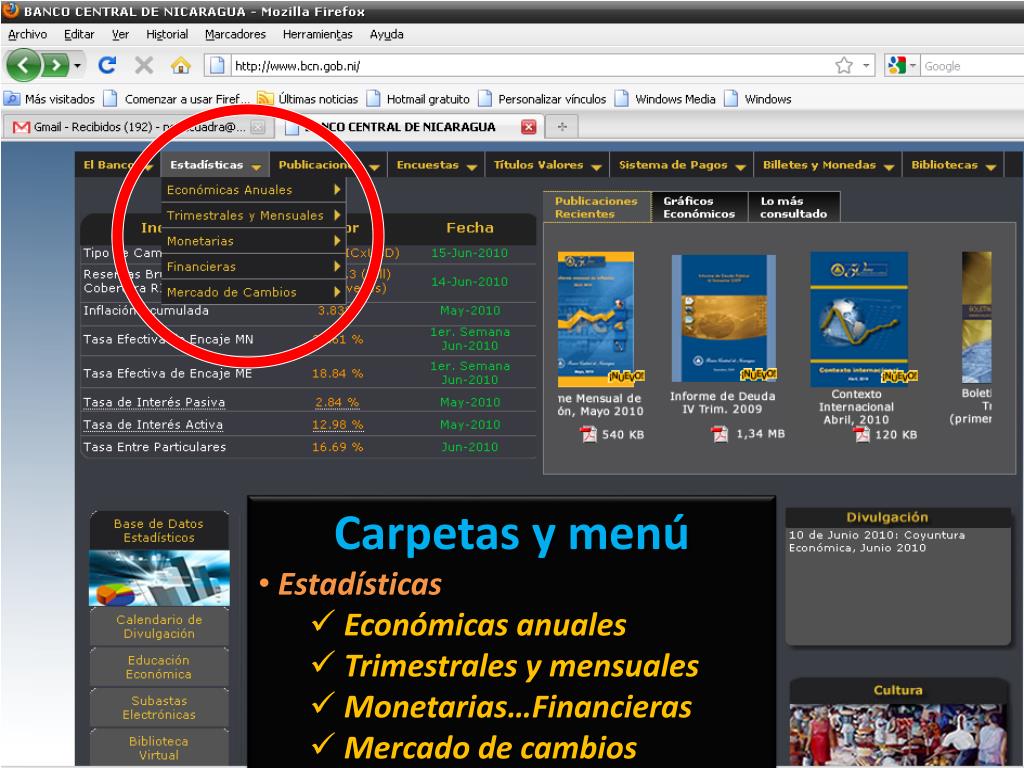Click the Subastas Electrónicas button
Viewport: 1024px width, 768px height.
click(x=159, y=707)
